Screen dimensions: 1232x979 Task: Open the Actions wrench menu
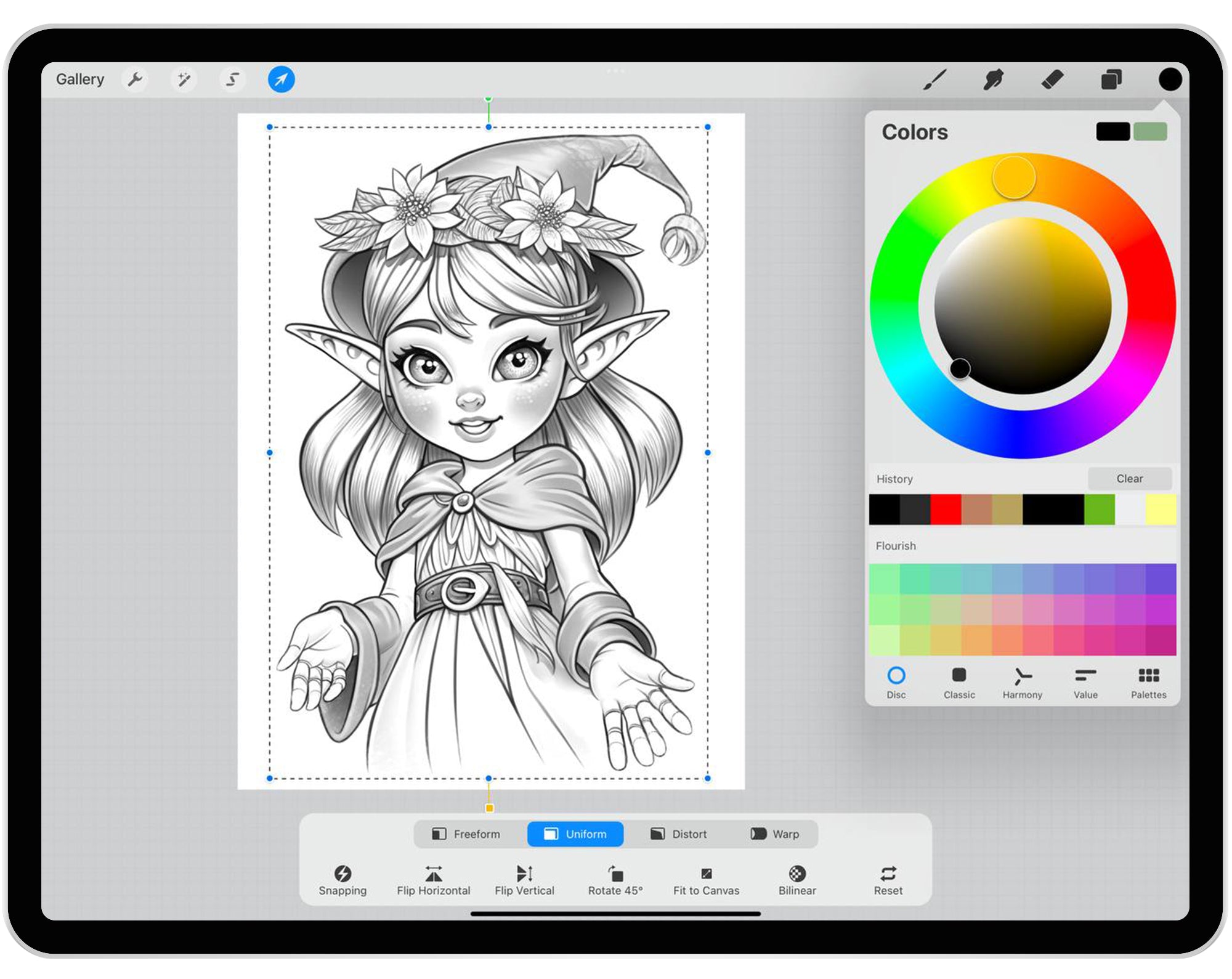click(136, 79)
